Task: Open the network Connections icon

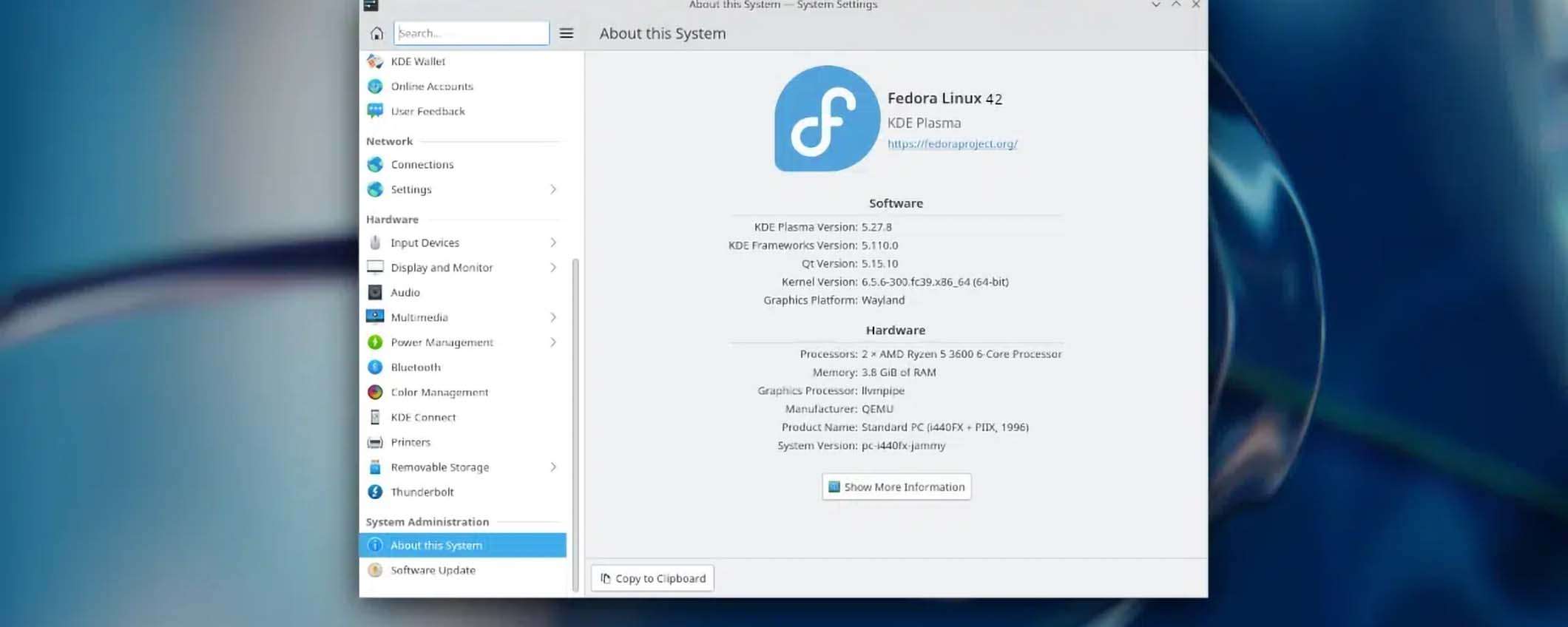Action: pos(375,164)
